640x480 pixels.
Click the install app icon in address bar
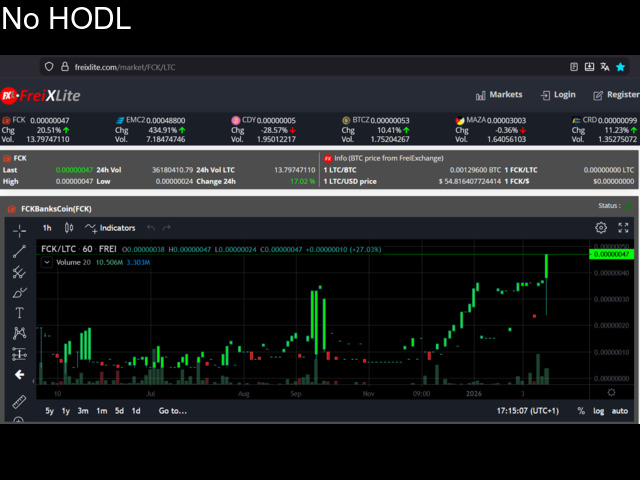point(589,67)
